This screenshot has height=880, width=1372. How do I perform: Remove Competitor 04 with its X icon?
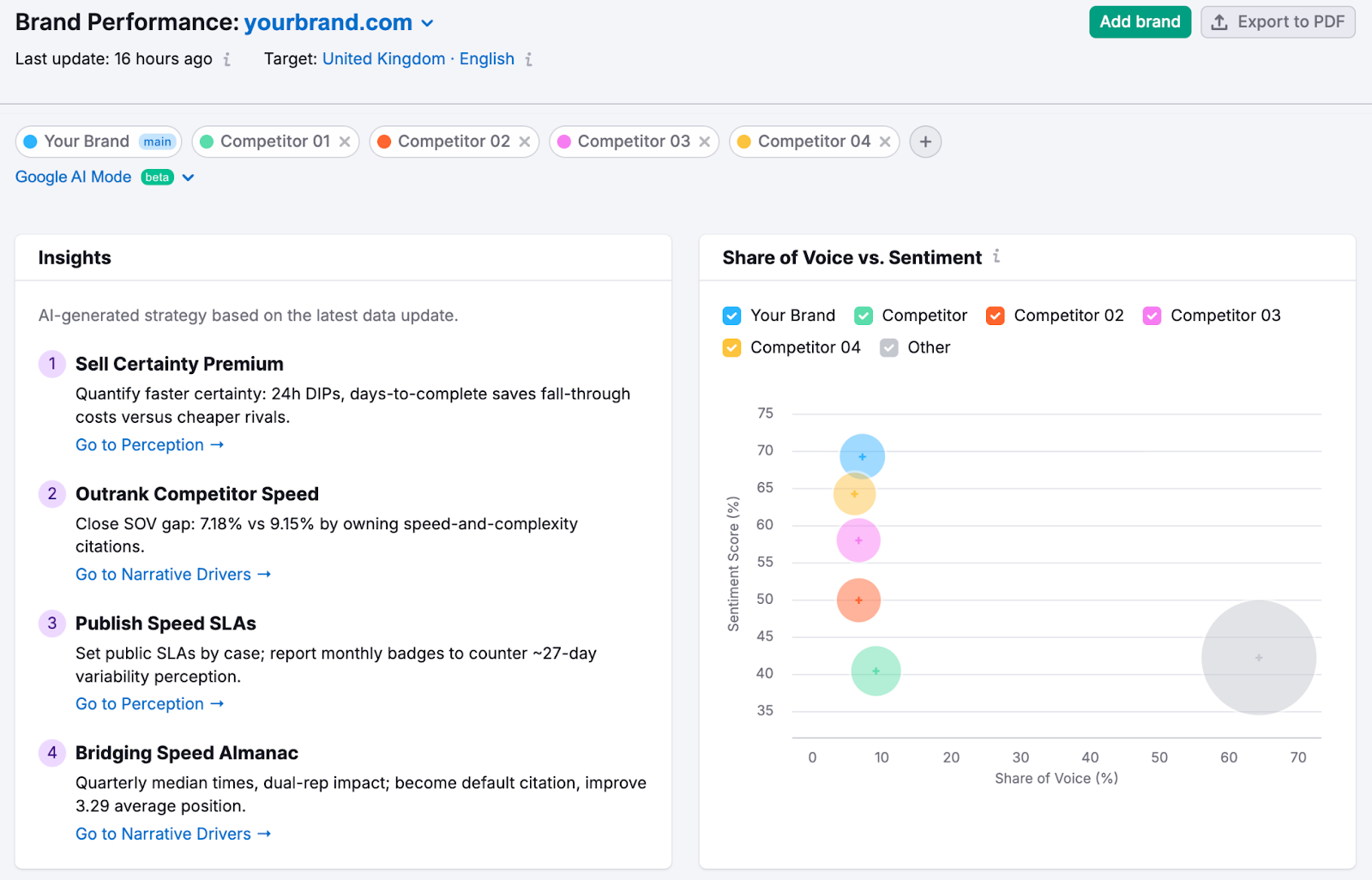(885, 142)
